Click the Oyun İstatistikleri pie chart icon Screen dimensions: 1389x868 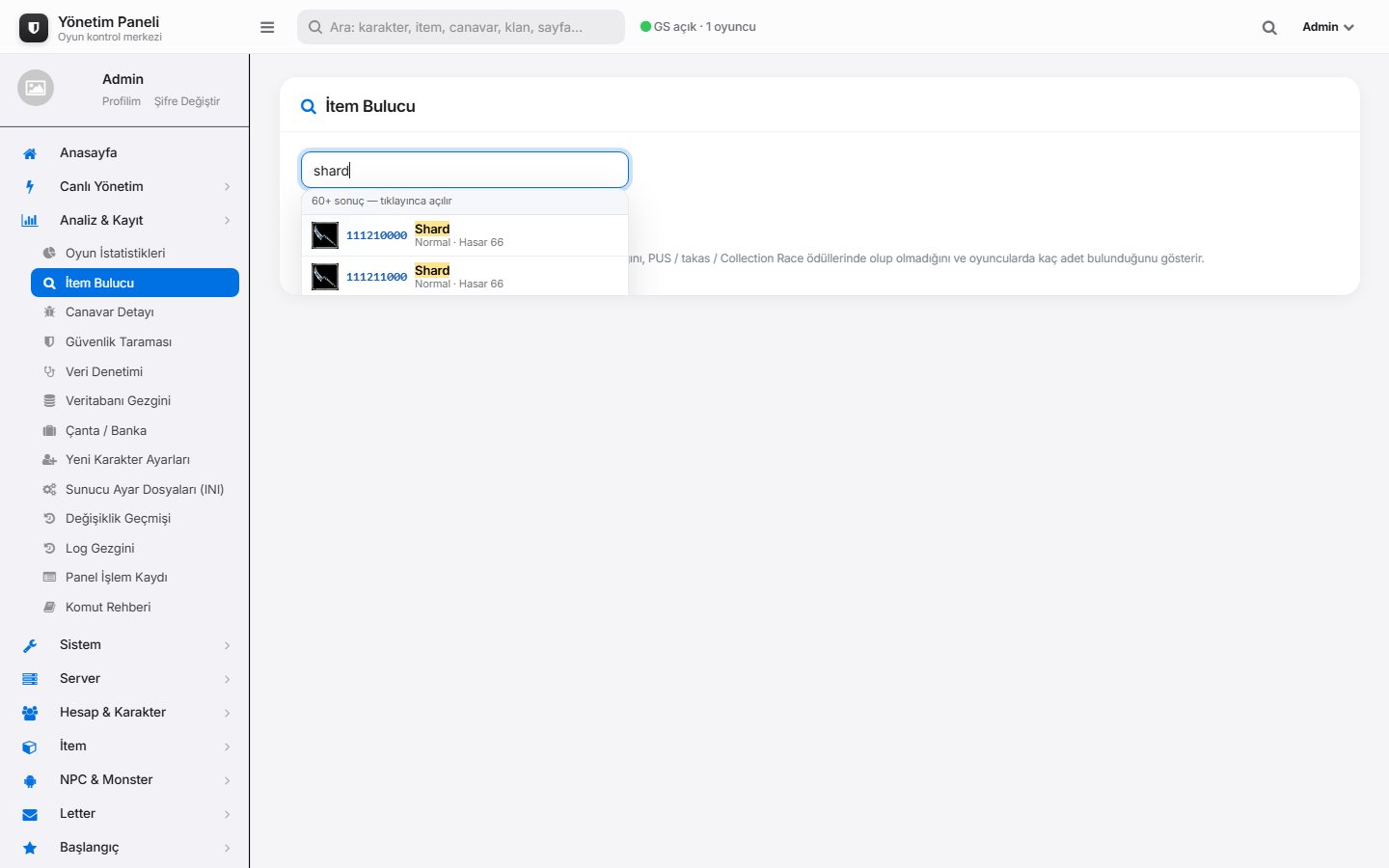49,253
